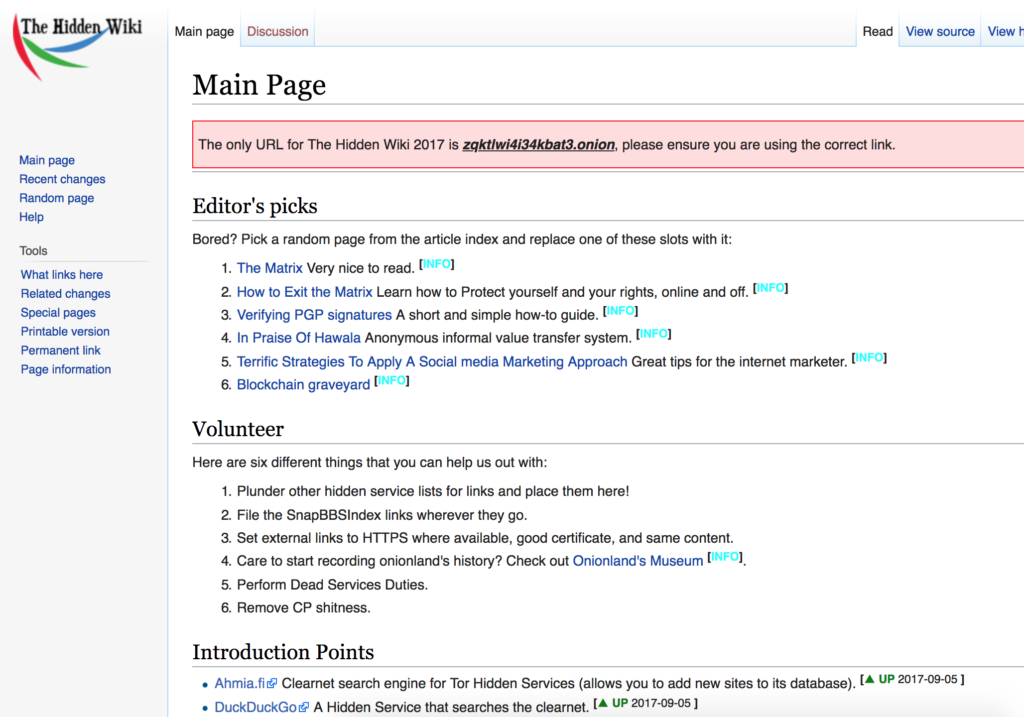Open Onionland's Museum link
The image size is (1024, 717).
pyautogui.click(x=638, y=561)
